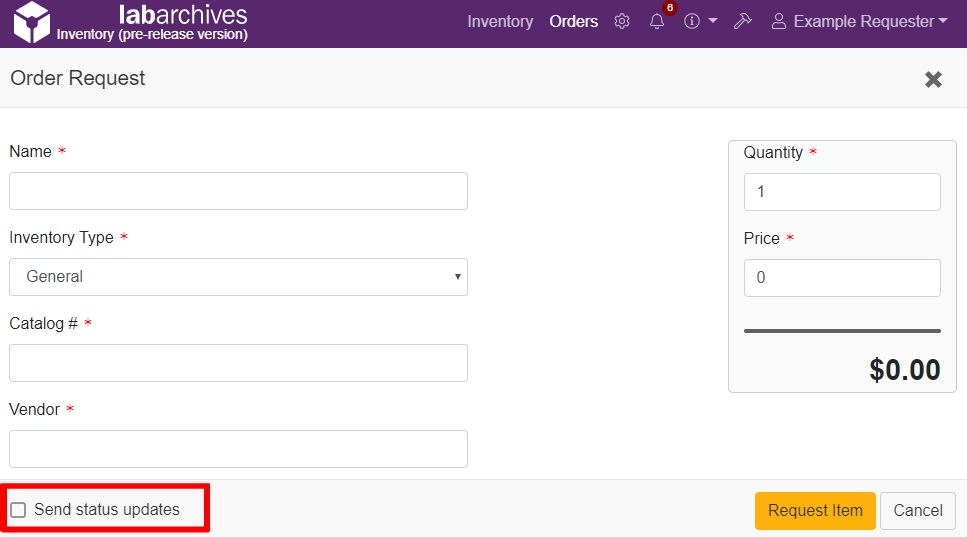Expand the Inventory Type dropdown
The width and height of the screenshot is (967, 537).
(238, 277)
